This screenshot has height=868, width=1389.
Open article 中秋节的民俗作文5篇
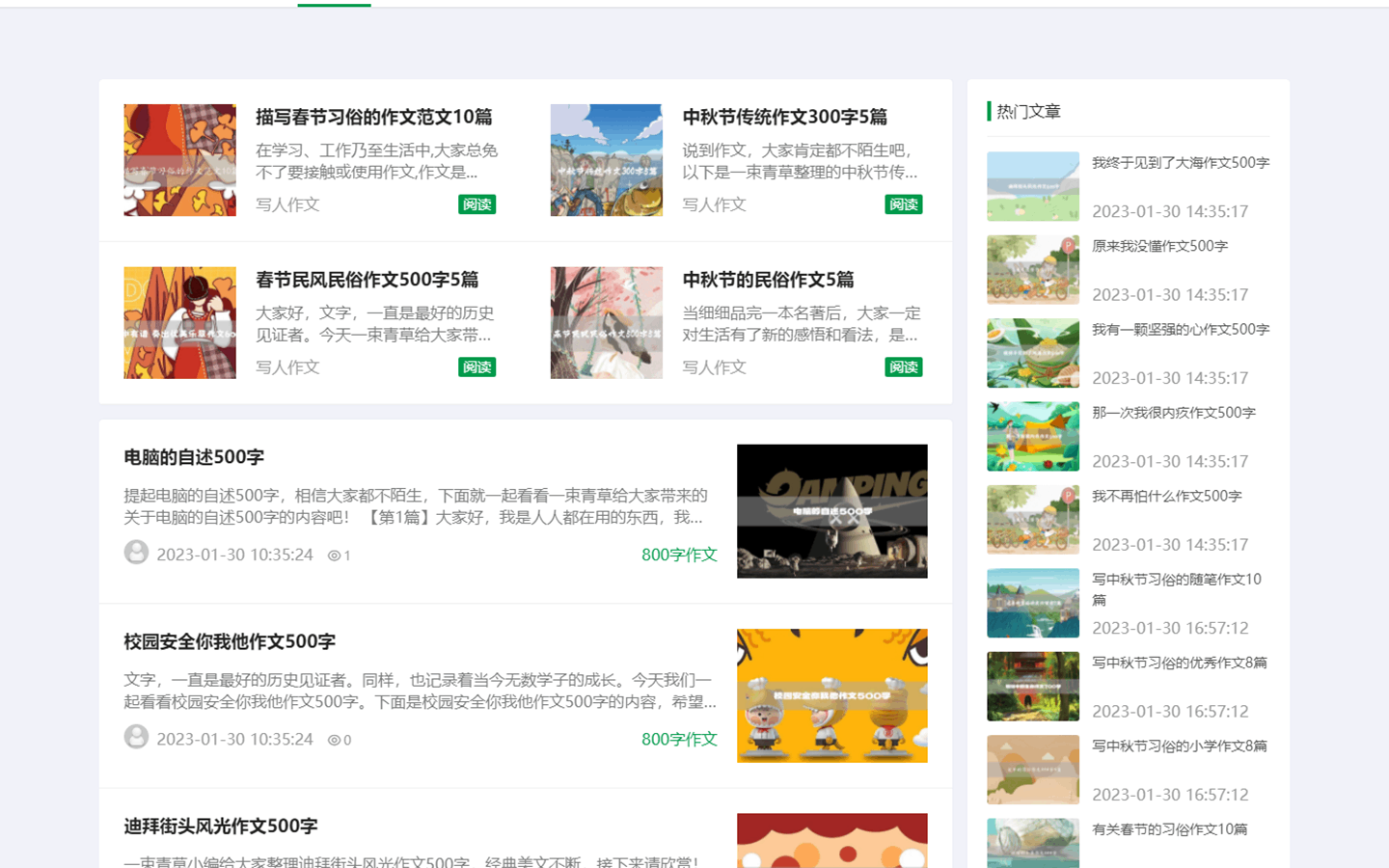769,280
